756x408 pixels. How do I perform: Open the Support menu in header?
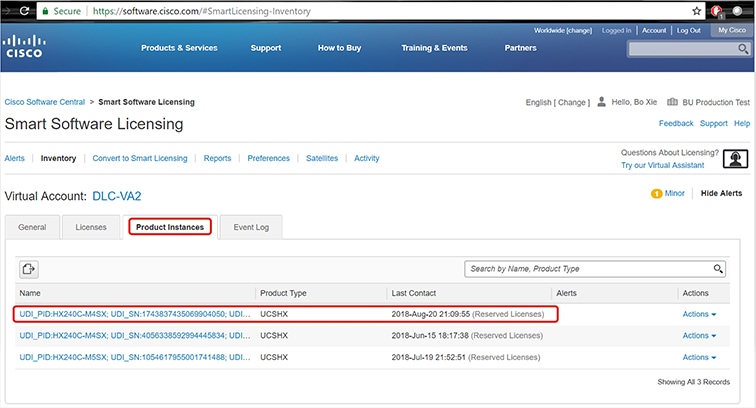point(266,48)
